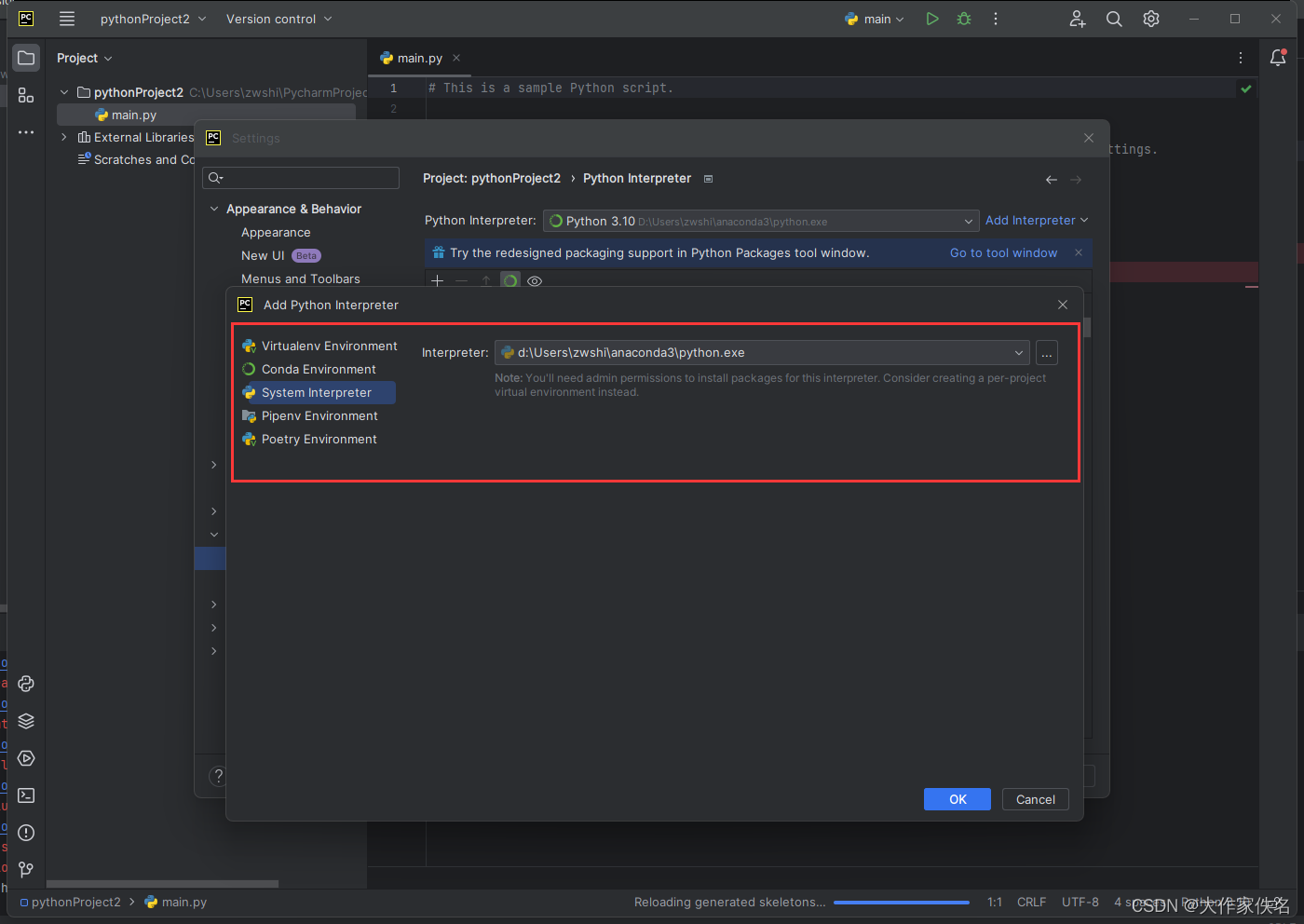Open Problems tool window icon
This screenshot has height=924, width=1304.
click(x=26, y=833)
